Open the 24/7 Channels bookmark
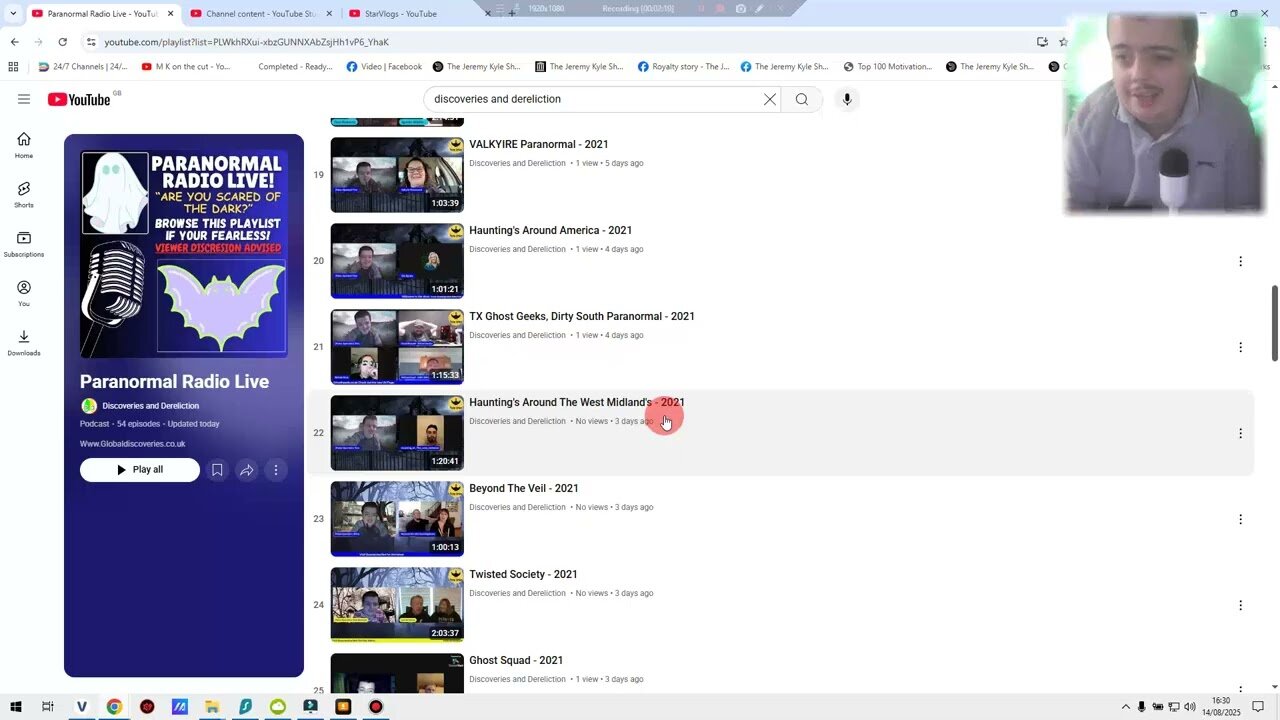Screen dimensions: 1280x720 (x=83, y=67)
